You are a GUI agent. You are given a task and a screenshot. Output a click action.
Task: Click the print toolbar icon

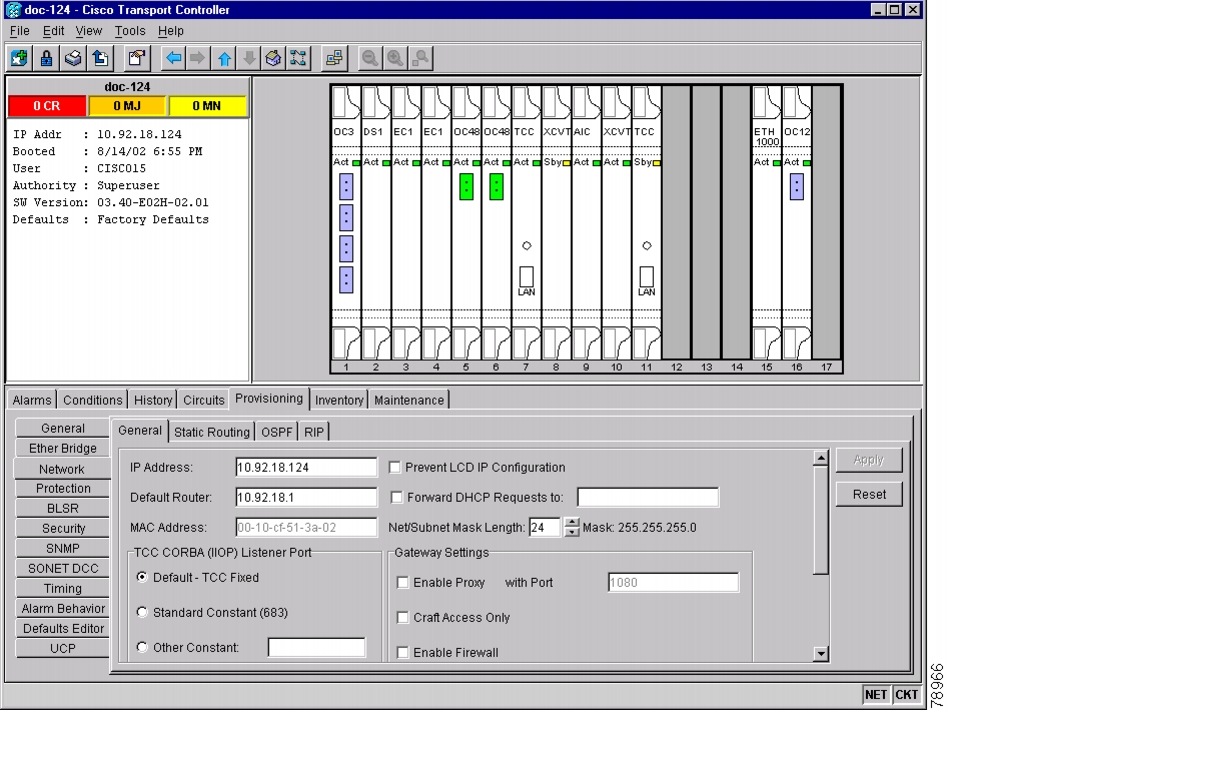(x=73, y=58)
